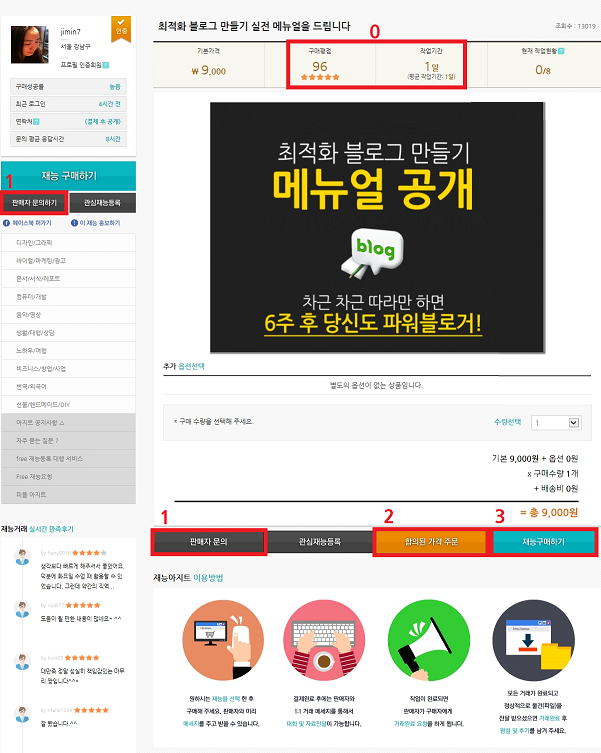
Task: Click the large 재능 구매하기 sidebar button
Action: coord(68,176)
